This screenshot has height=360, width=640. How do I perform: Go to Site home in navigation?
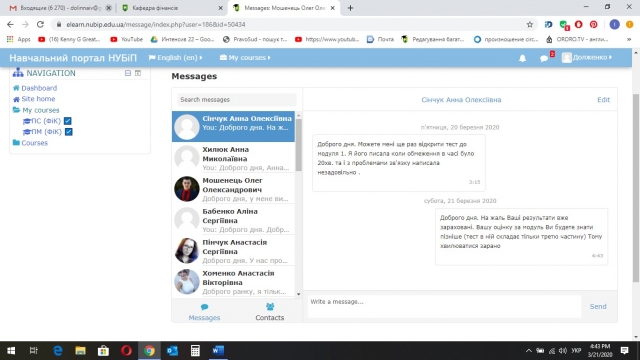pyautogui.click(x=38, y=99)
